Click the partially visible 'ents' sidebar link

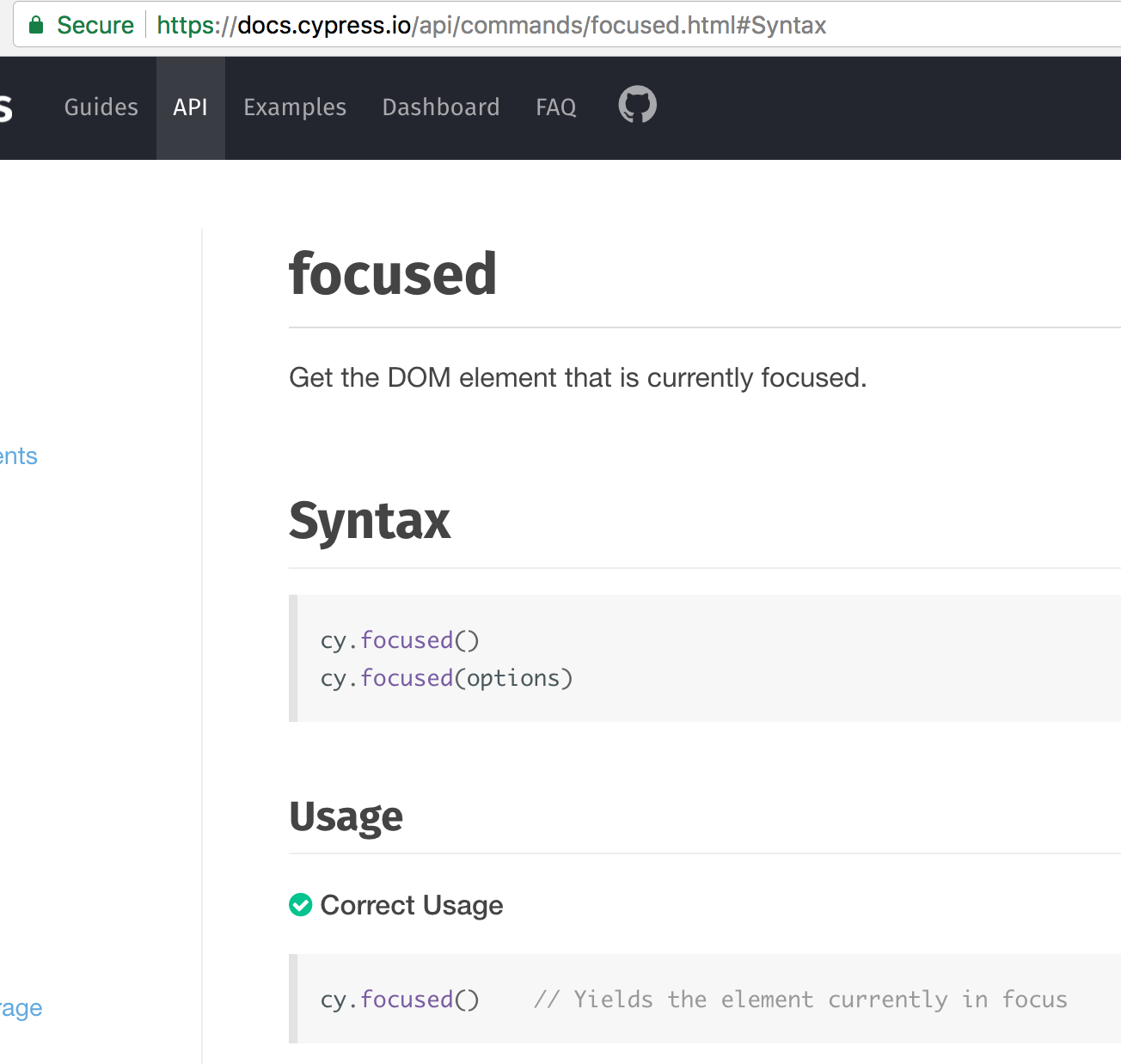click(x=19, y=456)
